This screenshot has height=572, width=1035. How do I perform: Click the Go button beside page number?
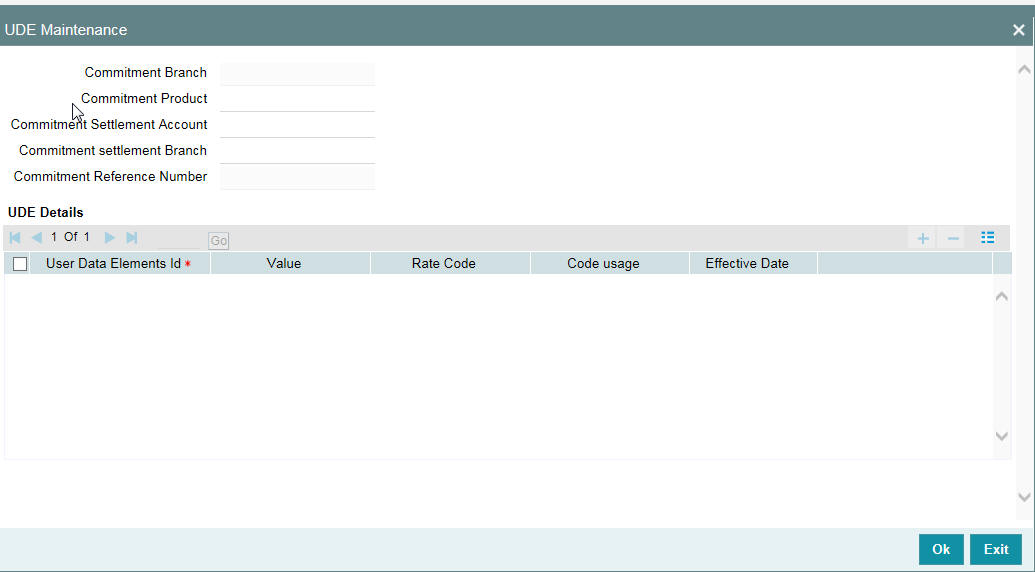(x=218, y=241)
